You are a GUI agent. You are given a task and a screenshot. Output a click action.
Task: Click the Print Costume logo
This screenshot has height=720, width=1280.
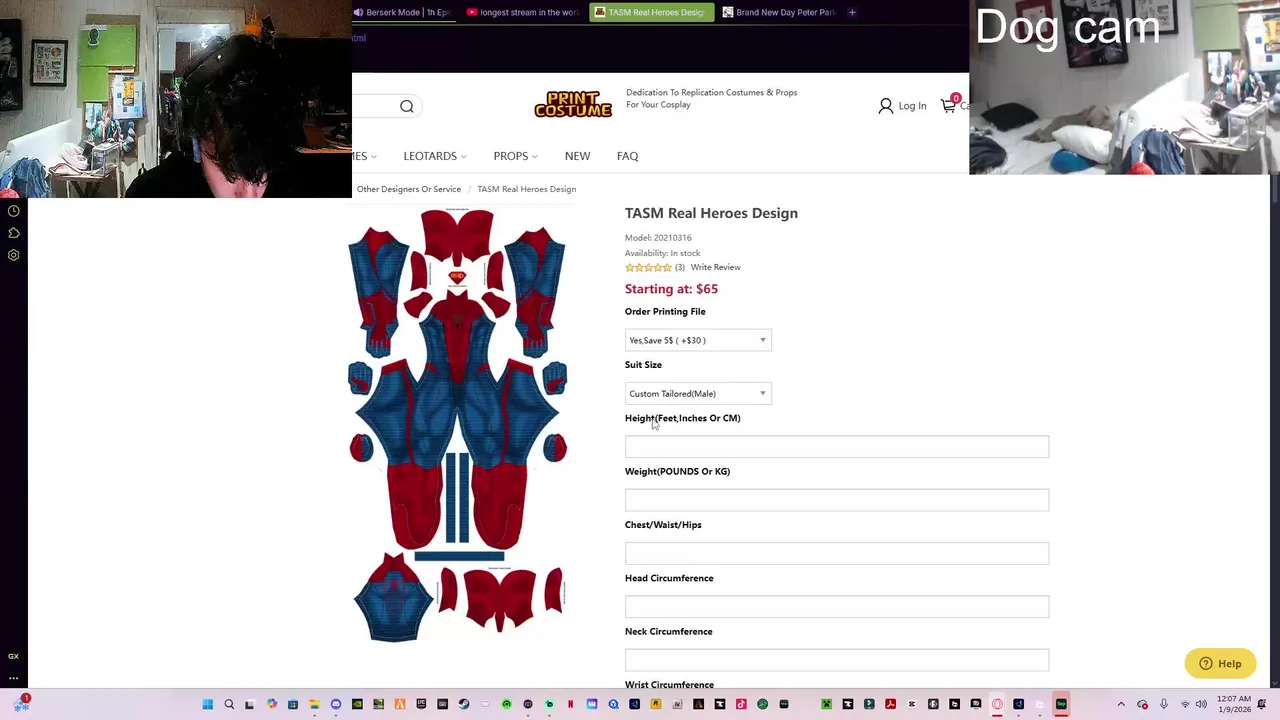(x=573, y=104)
